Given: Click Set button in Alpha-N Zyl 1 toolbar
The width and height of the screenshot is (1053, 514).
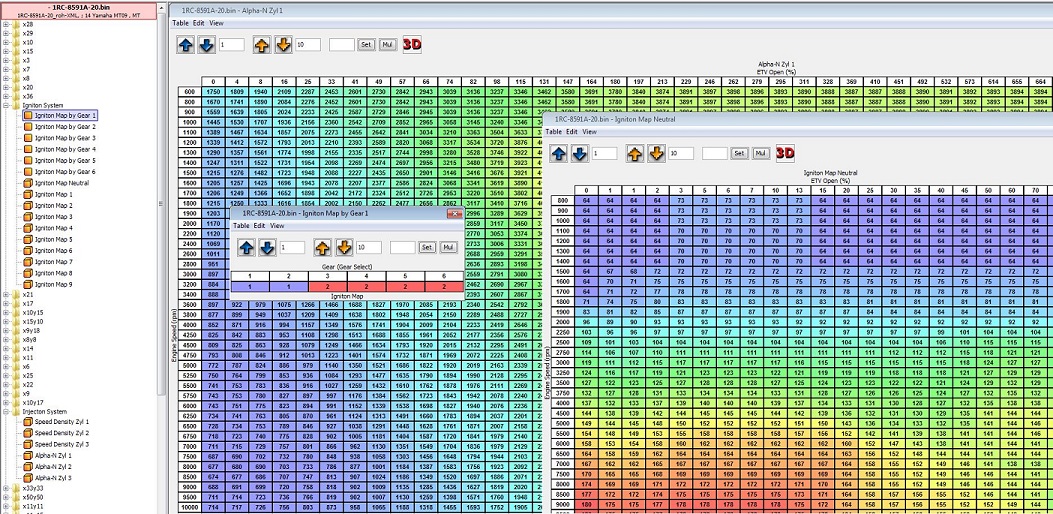Looking at the screenshot, I should tap(366, 45).
